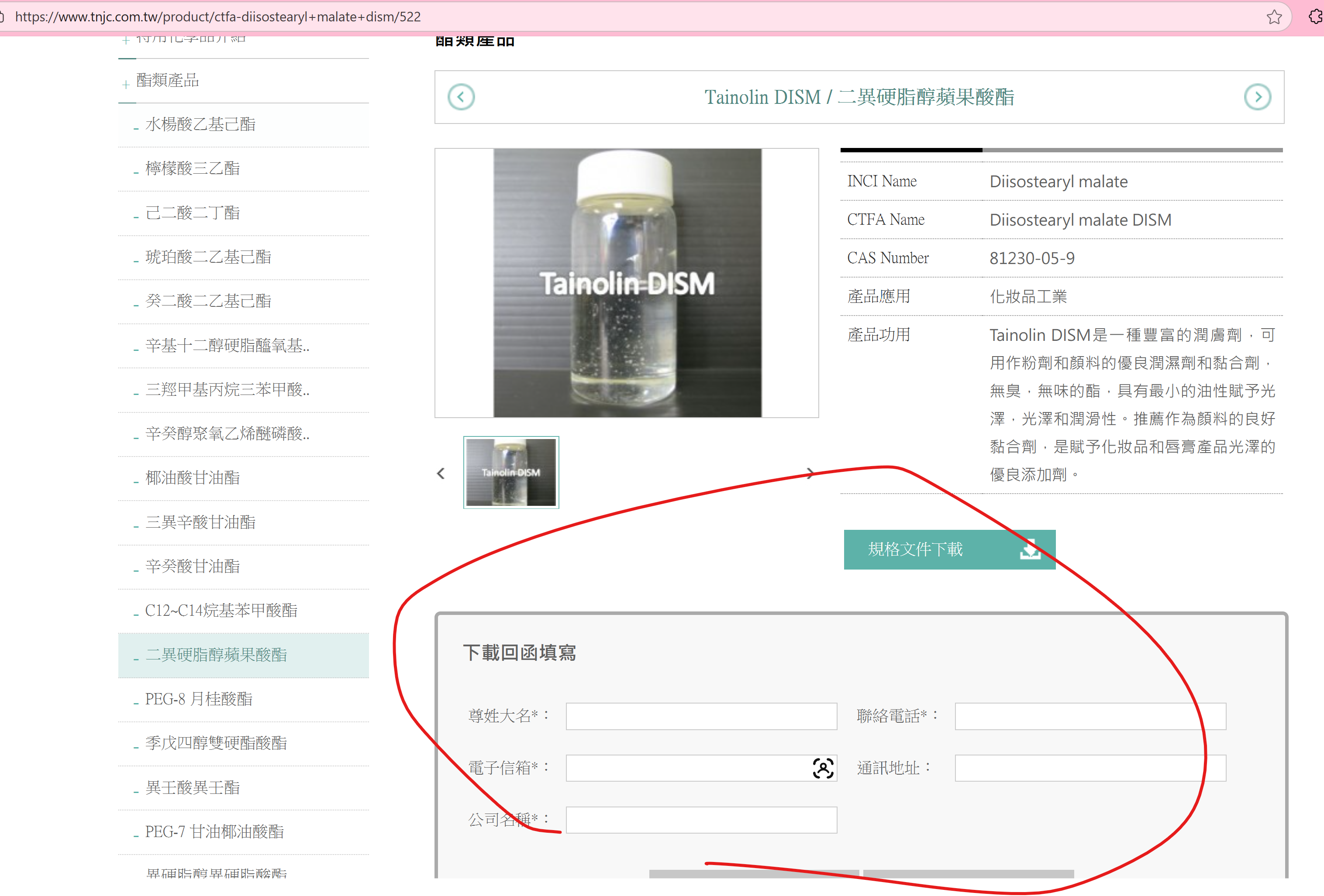Expand the 酯類產品 category plus sign
Viewport: 1324px width, 896px height.
(x=126, y=84)
